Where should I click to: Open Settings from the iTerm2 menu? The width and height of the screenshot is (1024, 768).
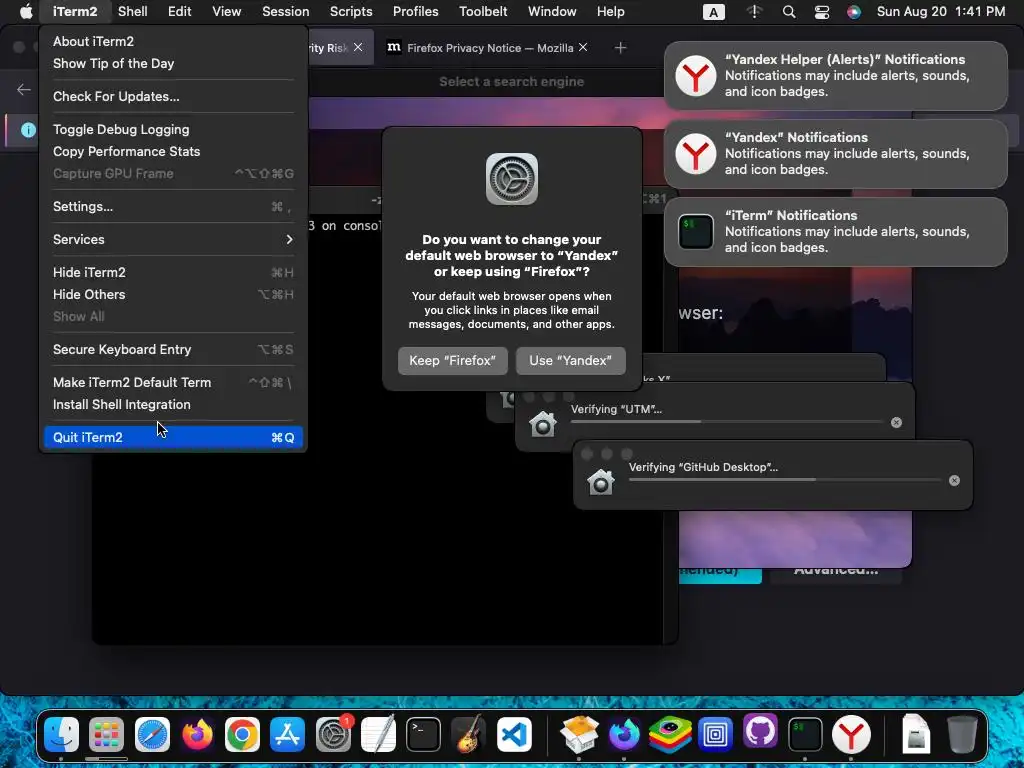[x=173, y=206]
